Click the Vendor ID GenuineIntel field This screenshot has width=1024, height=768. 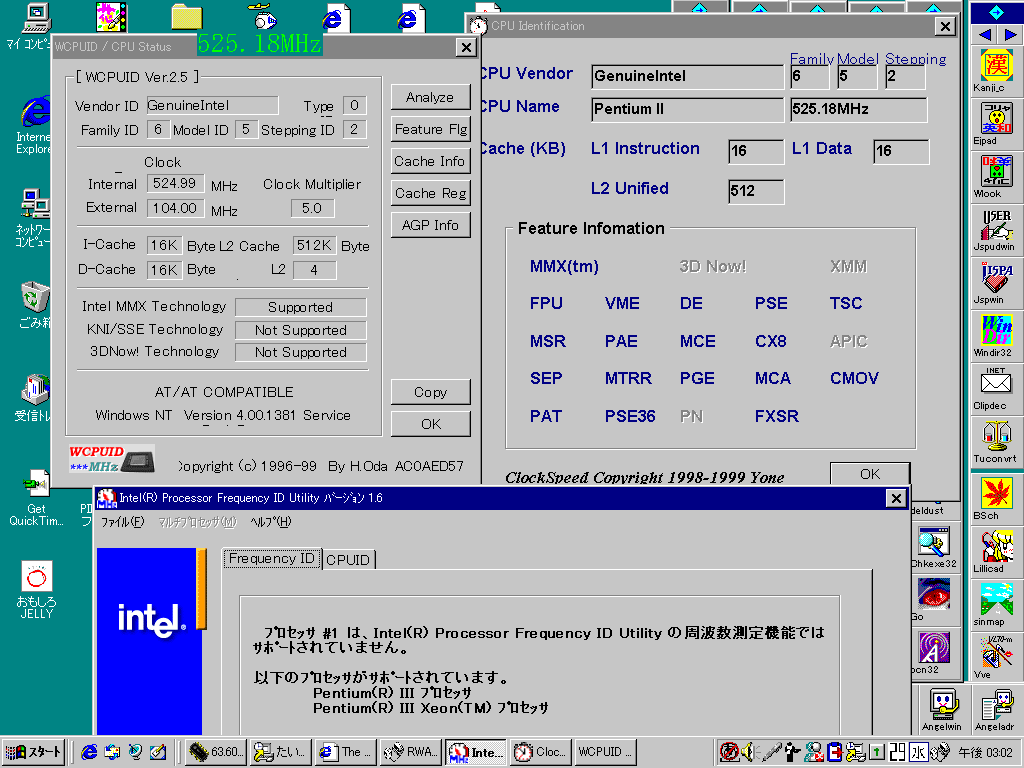212,106
